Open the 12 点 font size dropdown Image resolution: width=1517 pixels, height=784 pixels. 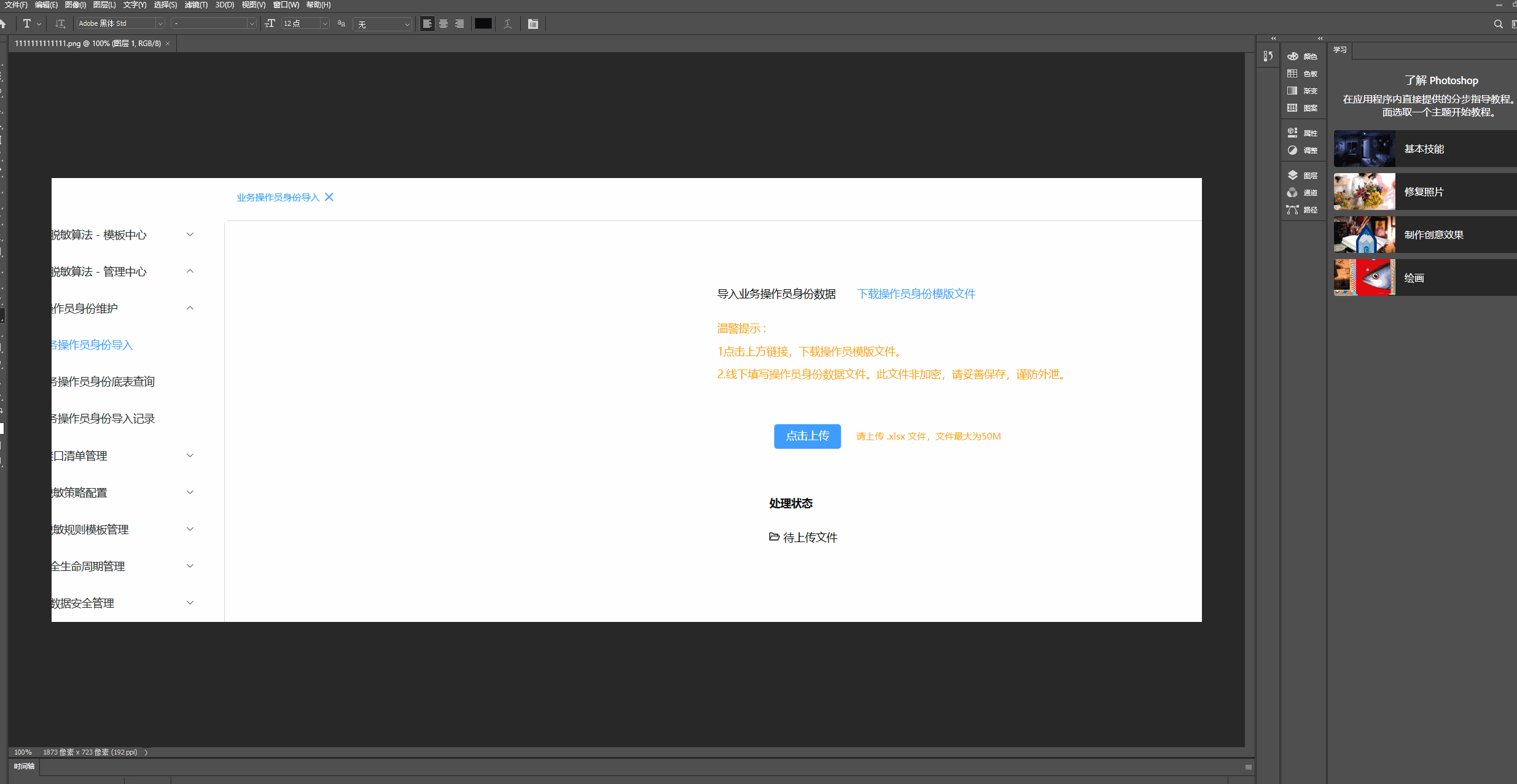[325, 24]
